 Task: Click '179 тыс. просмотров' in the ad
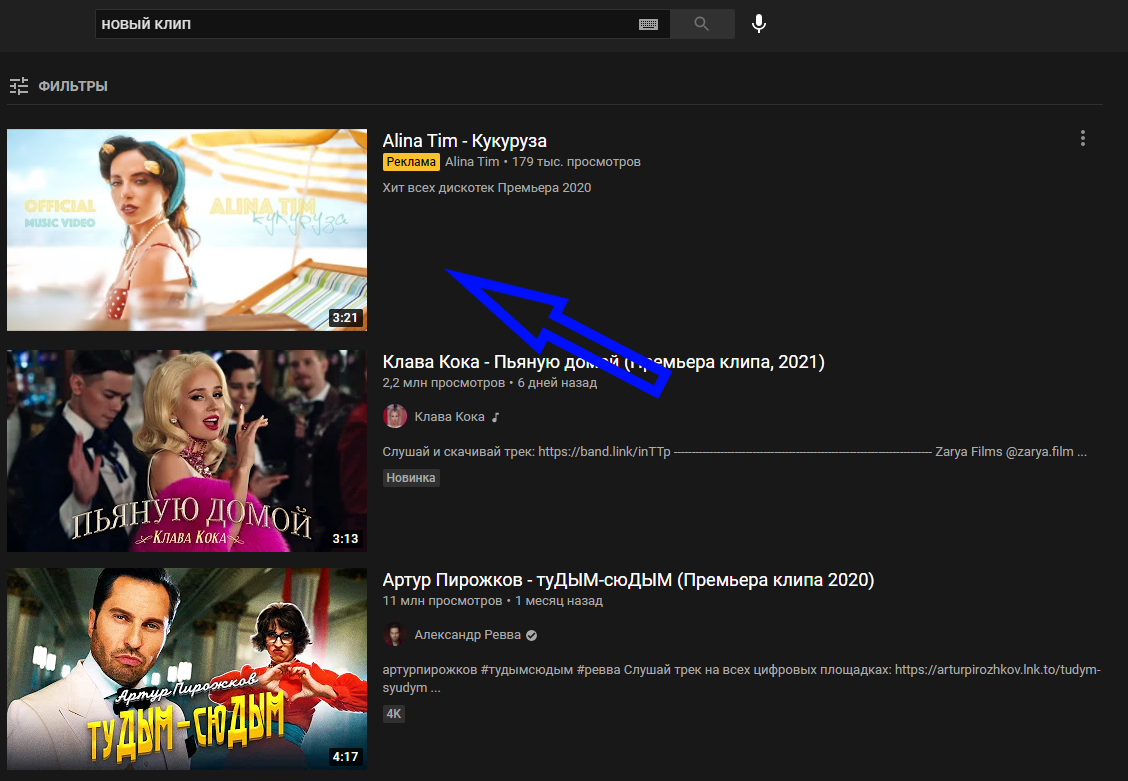pyautogui.click(x=576, y=162)
